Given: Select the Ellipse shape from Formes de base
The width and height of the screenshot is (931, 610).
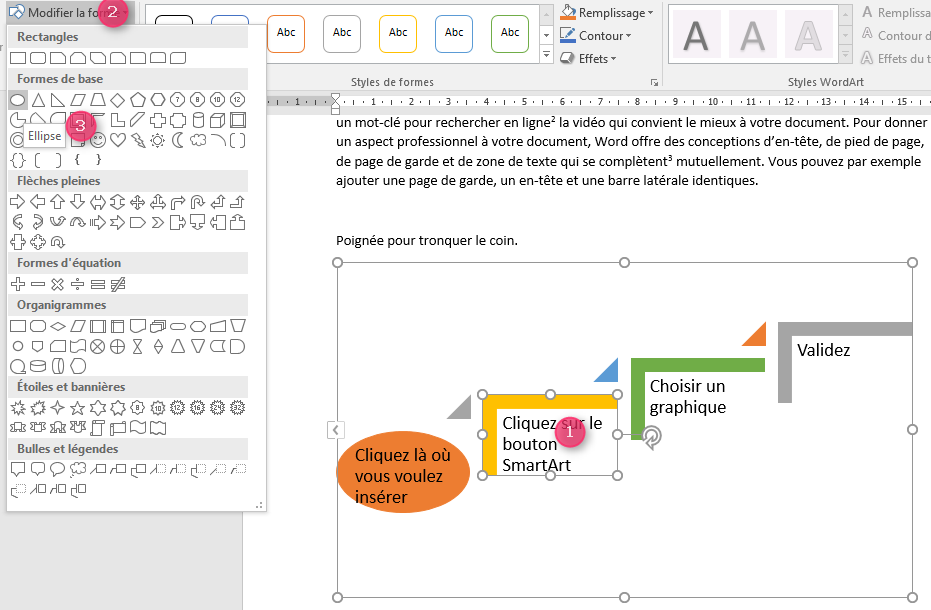Looking at the screenshot, I should coord(16,99).
